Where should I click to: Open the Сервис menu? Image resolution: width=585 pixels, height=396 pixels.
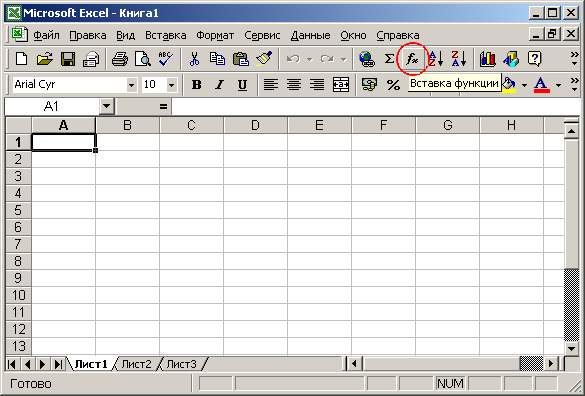click(262, 35)
